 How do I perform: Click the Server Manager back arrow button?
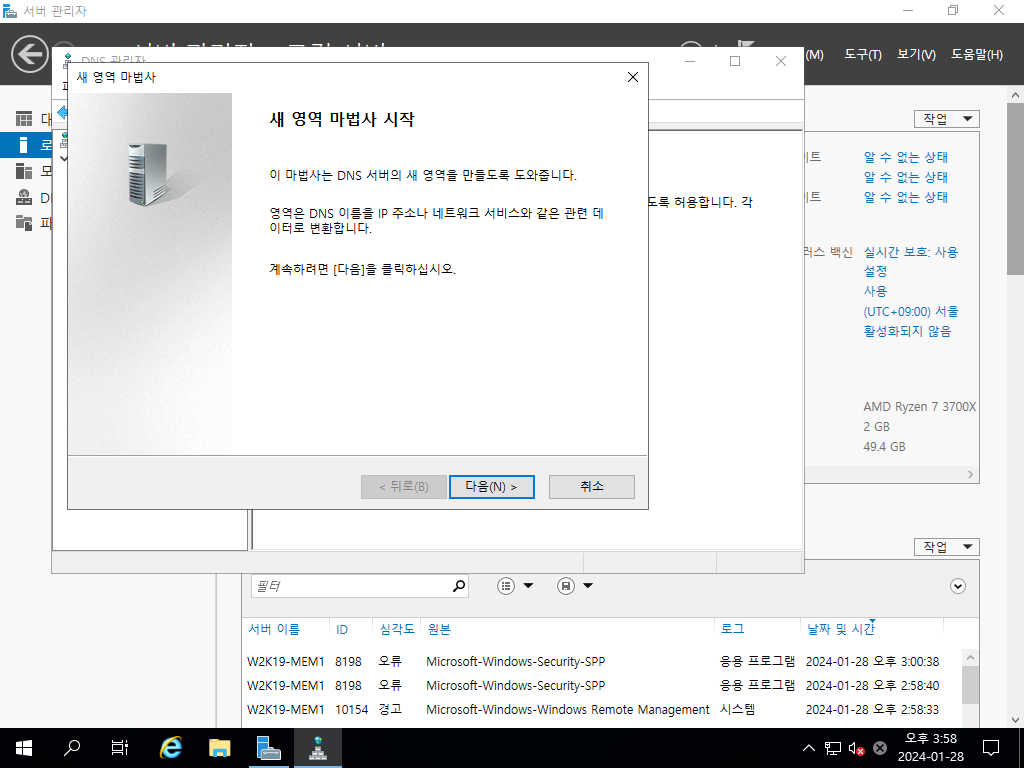pyautogui.click(x=29, y=54)
